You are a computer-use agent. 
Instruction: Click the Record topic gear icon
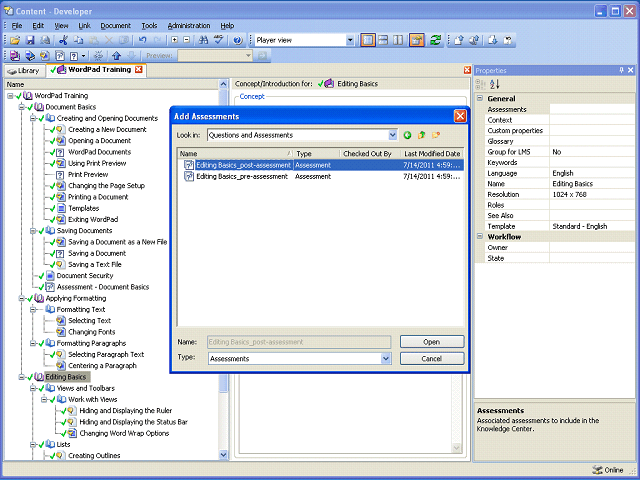(98, 56)
